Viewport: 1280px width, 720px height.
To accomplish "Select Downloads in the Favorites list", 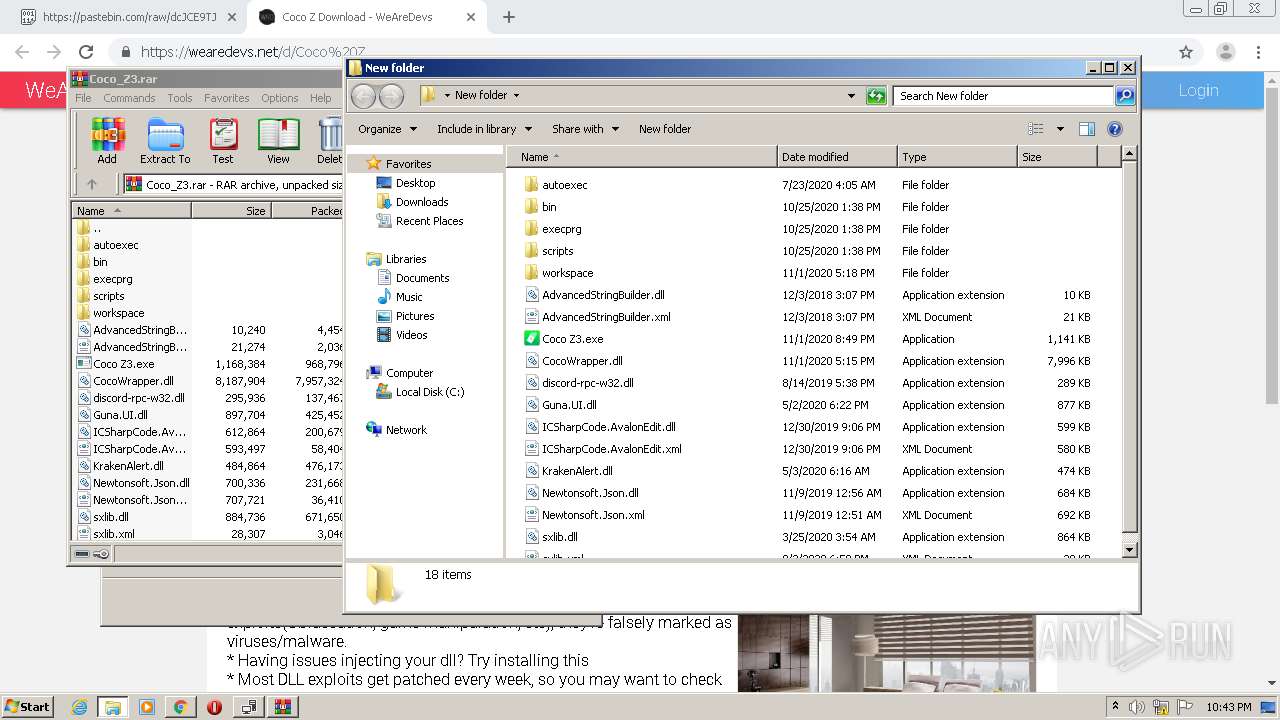I will pyautogui.click(x=422, y=202).
